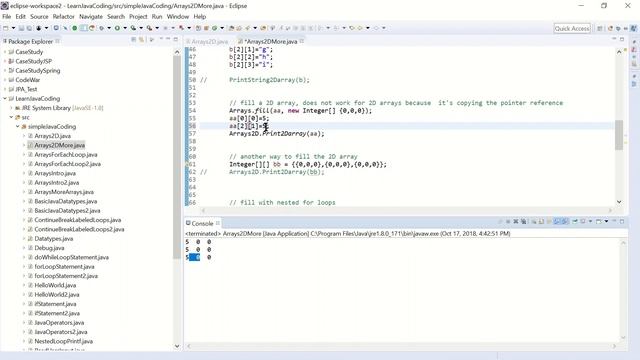
Task: Click the New Java Package toolbar icon
Action: coord(206,28)
